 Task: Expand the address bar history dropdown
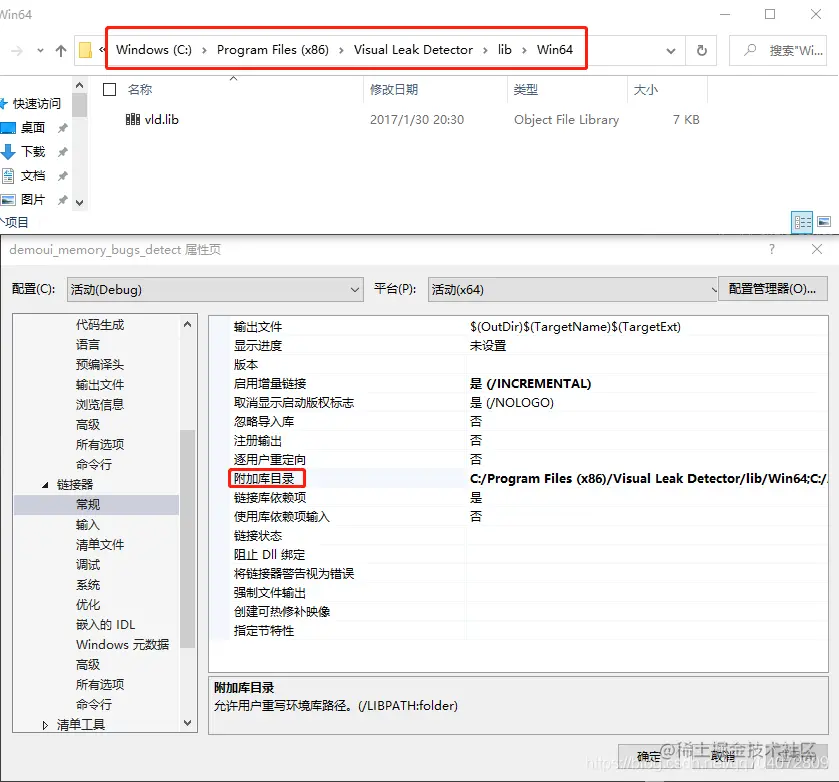pos(670,51)
